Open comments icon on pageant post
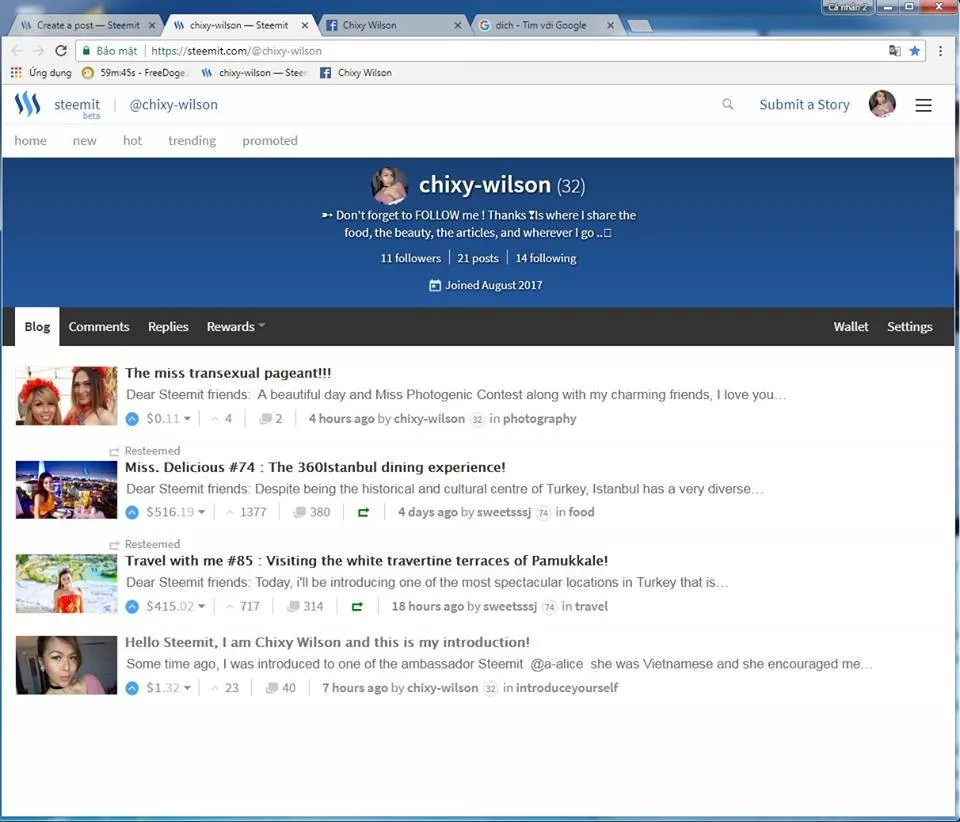960x822 pixels. coord(265,419)
